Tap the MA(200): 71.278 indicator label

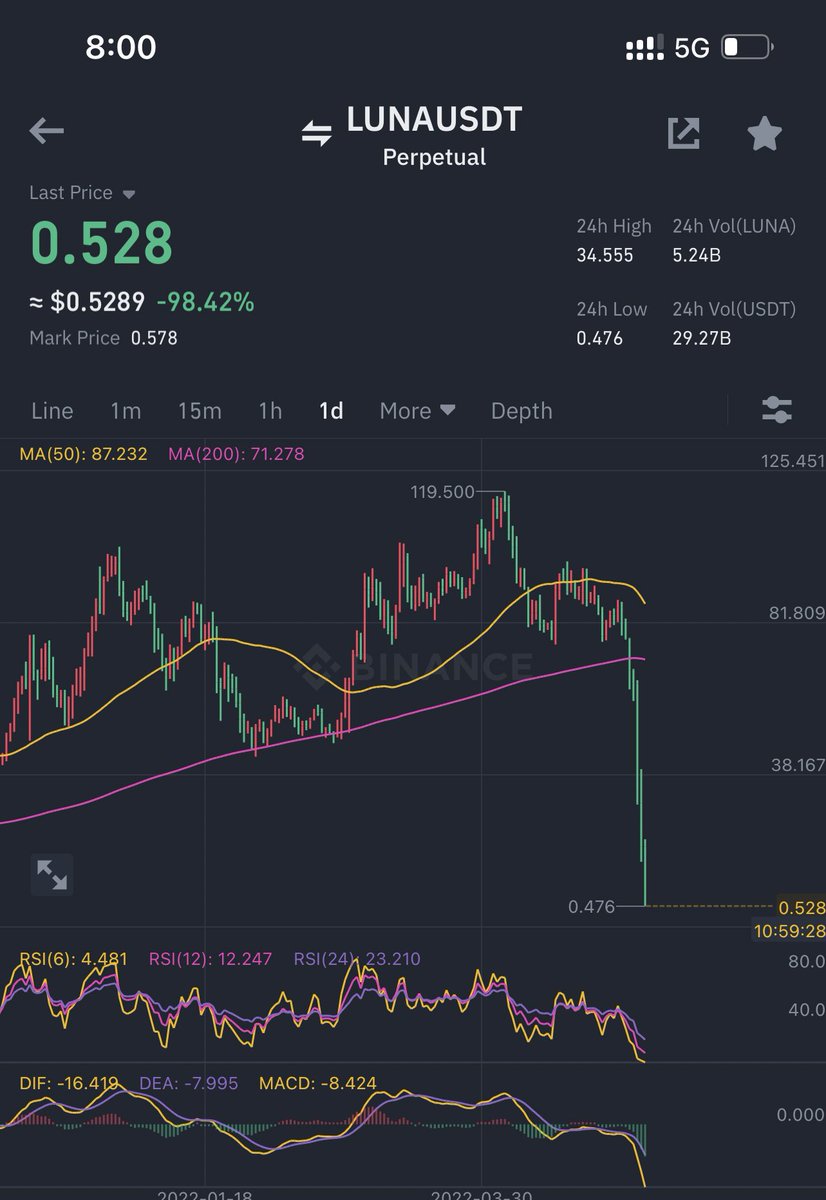(x=236, y=454)
